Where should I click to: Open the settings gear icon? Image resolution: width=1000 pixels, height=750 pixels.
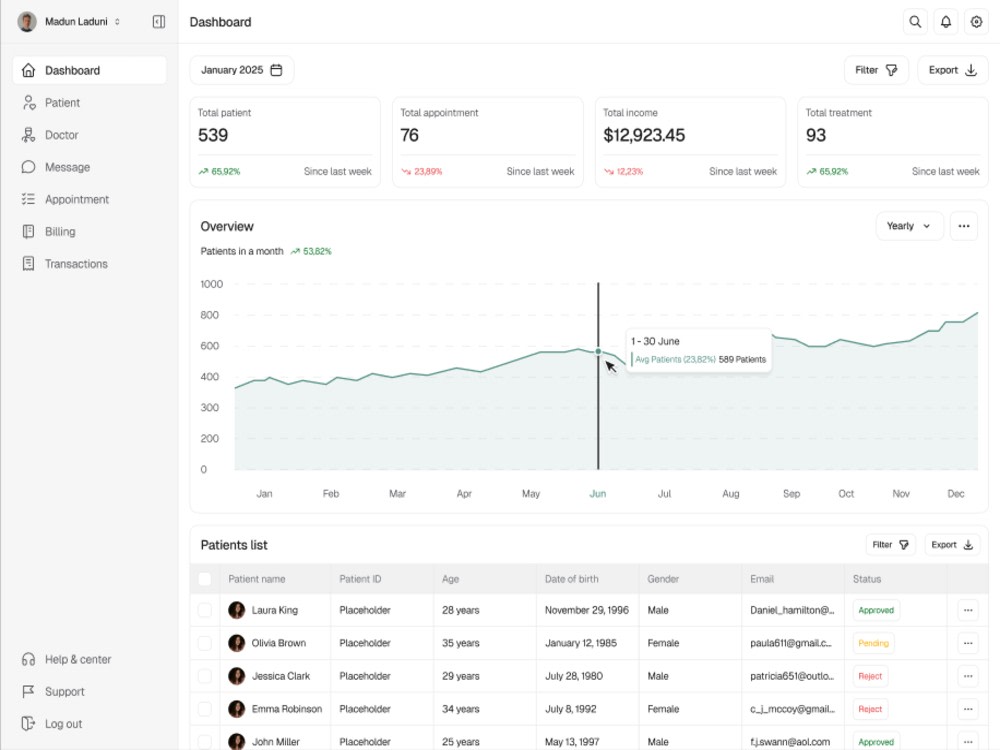pyautogui.click(x=976, y=22)
